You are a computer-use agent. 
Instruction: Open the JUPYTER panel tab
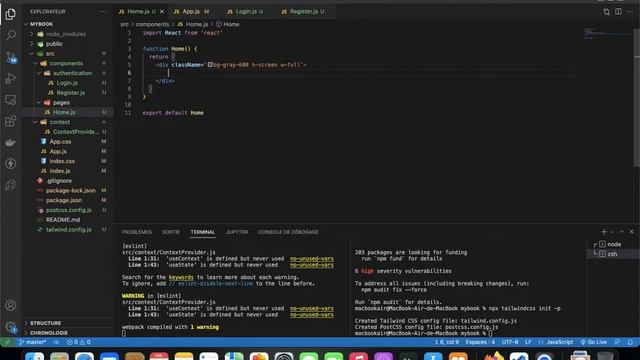tap(237, 232)
